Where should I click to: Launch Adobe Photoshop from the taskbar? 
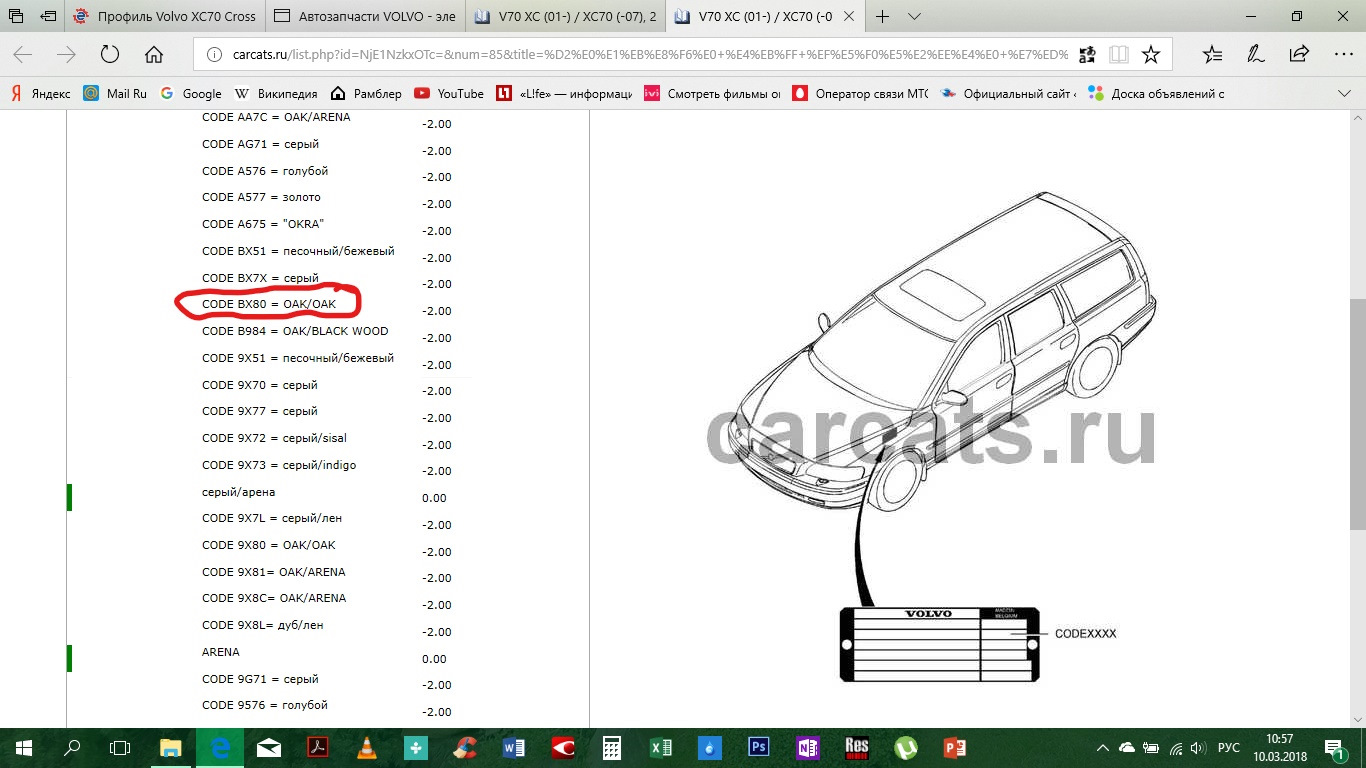[x=759, y=748]
